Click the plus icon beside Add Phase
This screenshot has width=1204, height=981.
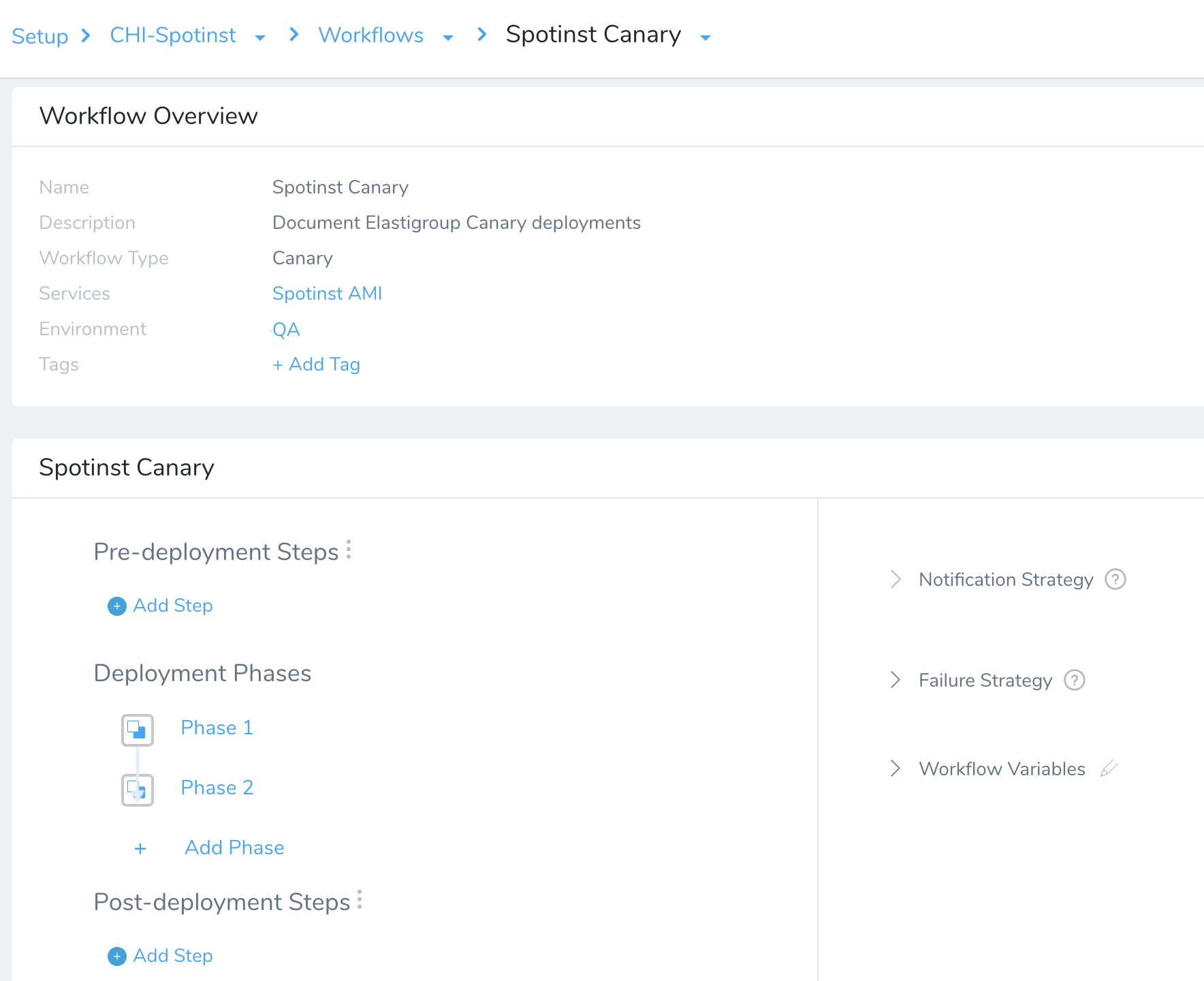(140, 848)
